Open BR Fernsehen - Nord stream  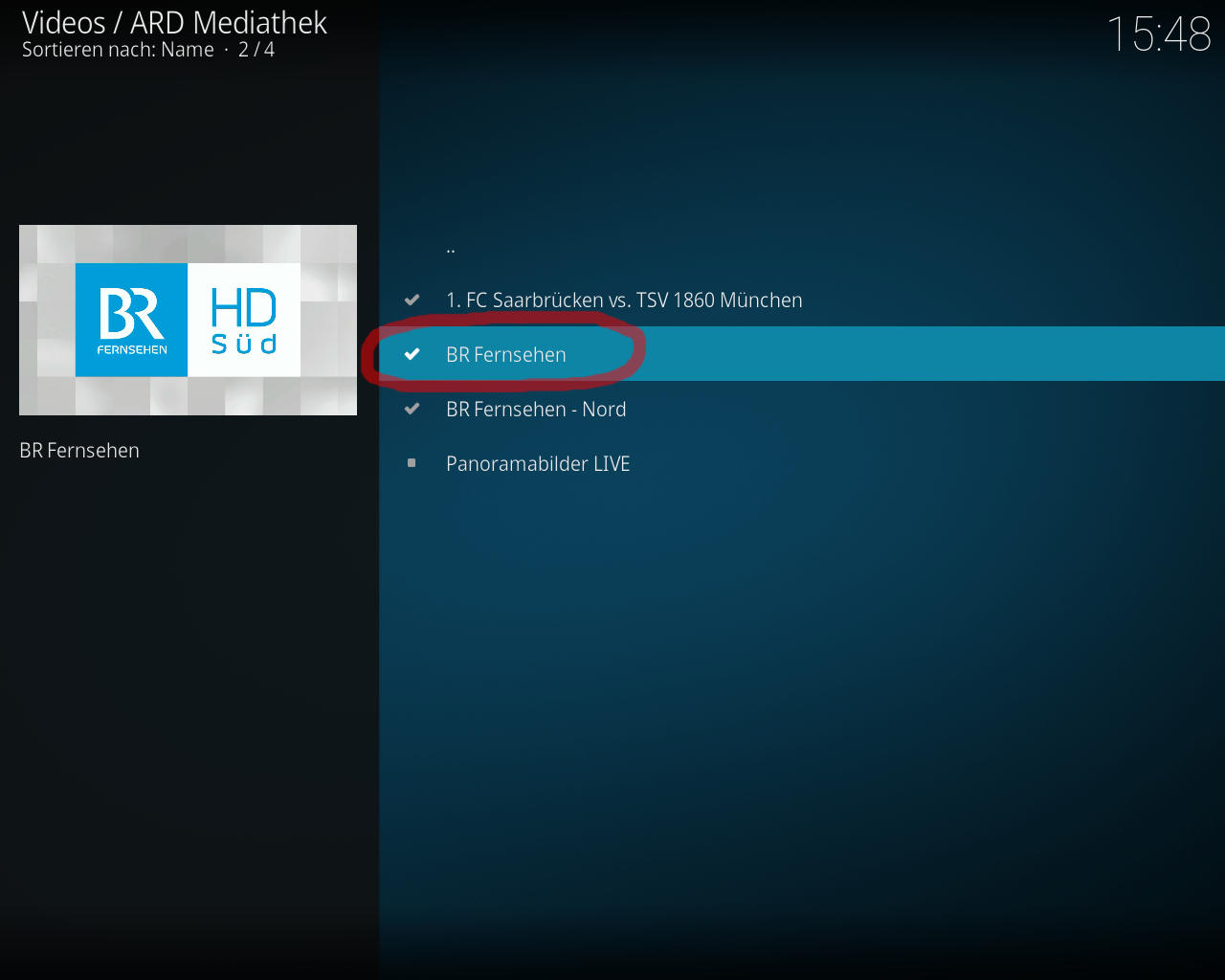point(802,409)
